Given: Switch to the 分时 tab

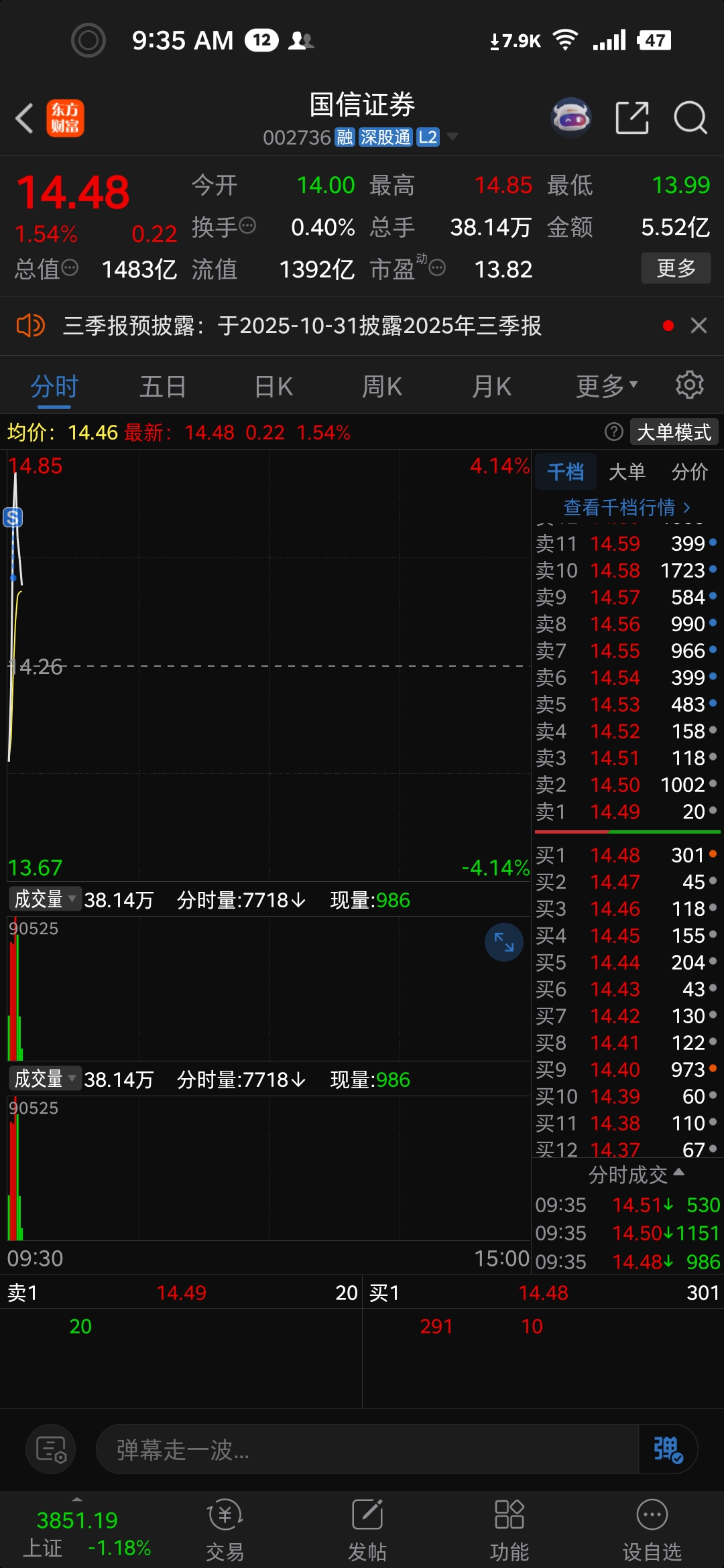Looking at the screenshot, I should 55,387.
